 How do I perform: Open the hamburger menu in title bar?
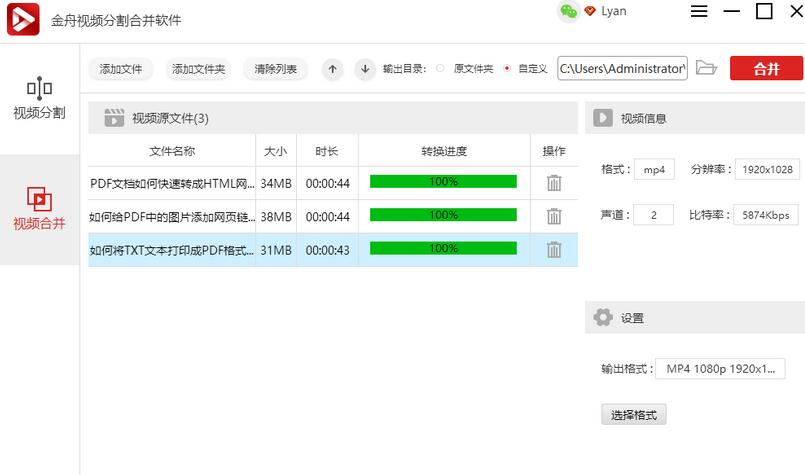click(x=699, y=11)
